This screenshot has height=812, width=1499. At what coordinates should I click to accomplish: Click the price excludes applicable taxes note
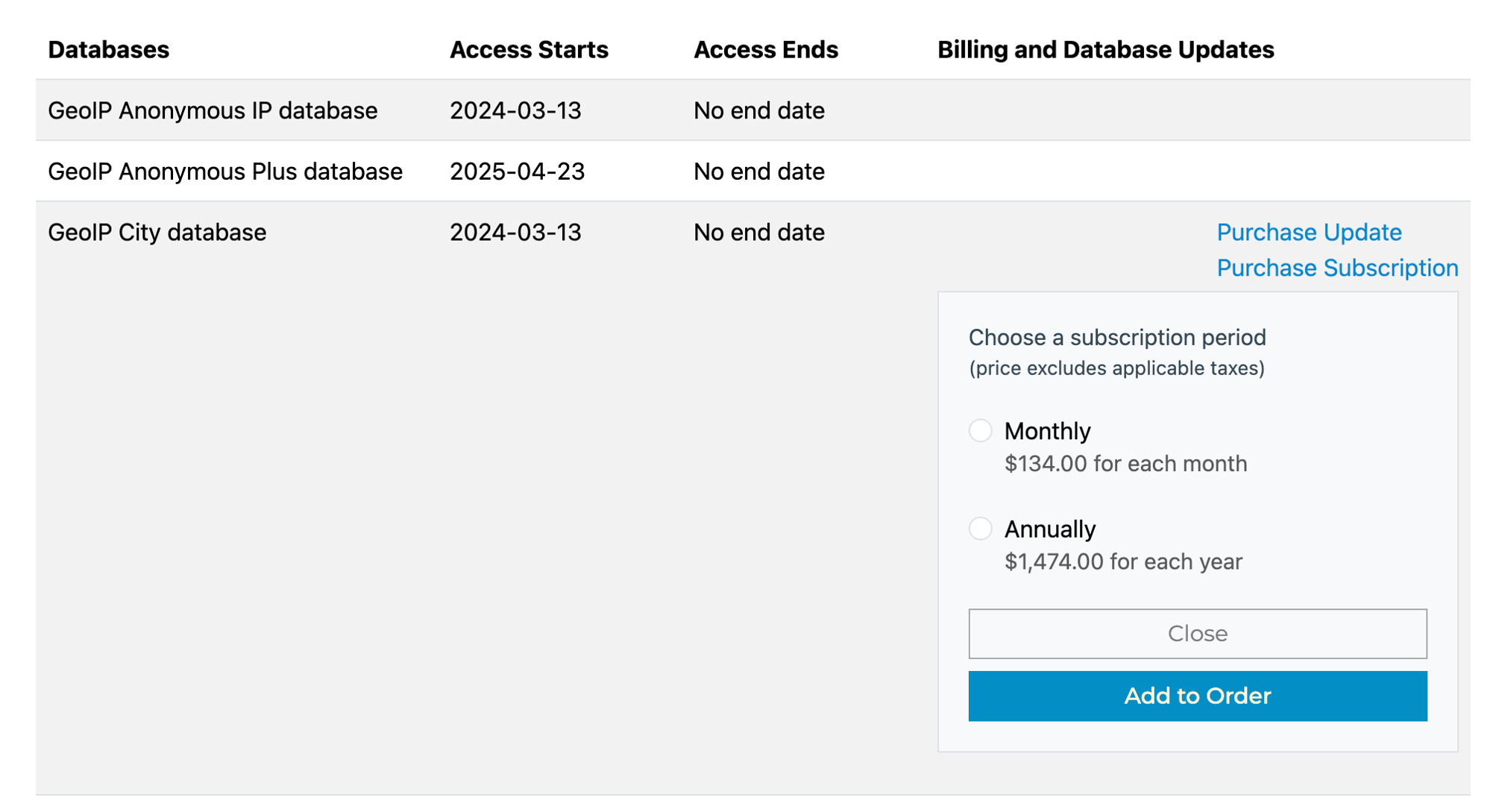(x=1116, y=368)
